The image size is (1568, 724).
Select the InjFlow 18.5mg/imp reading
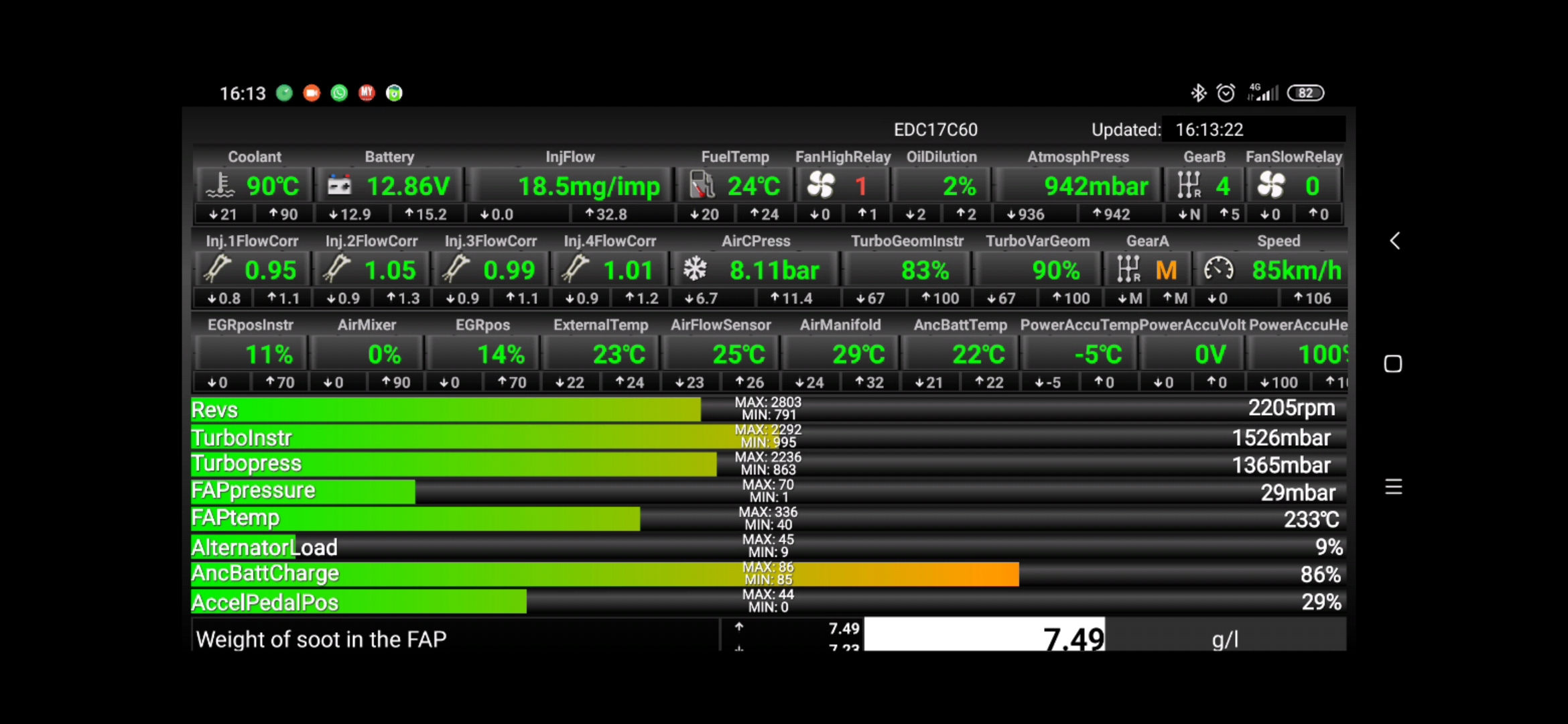pos(588,186)
